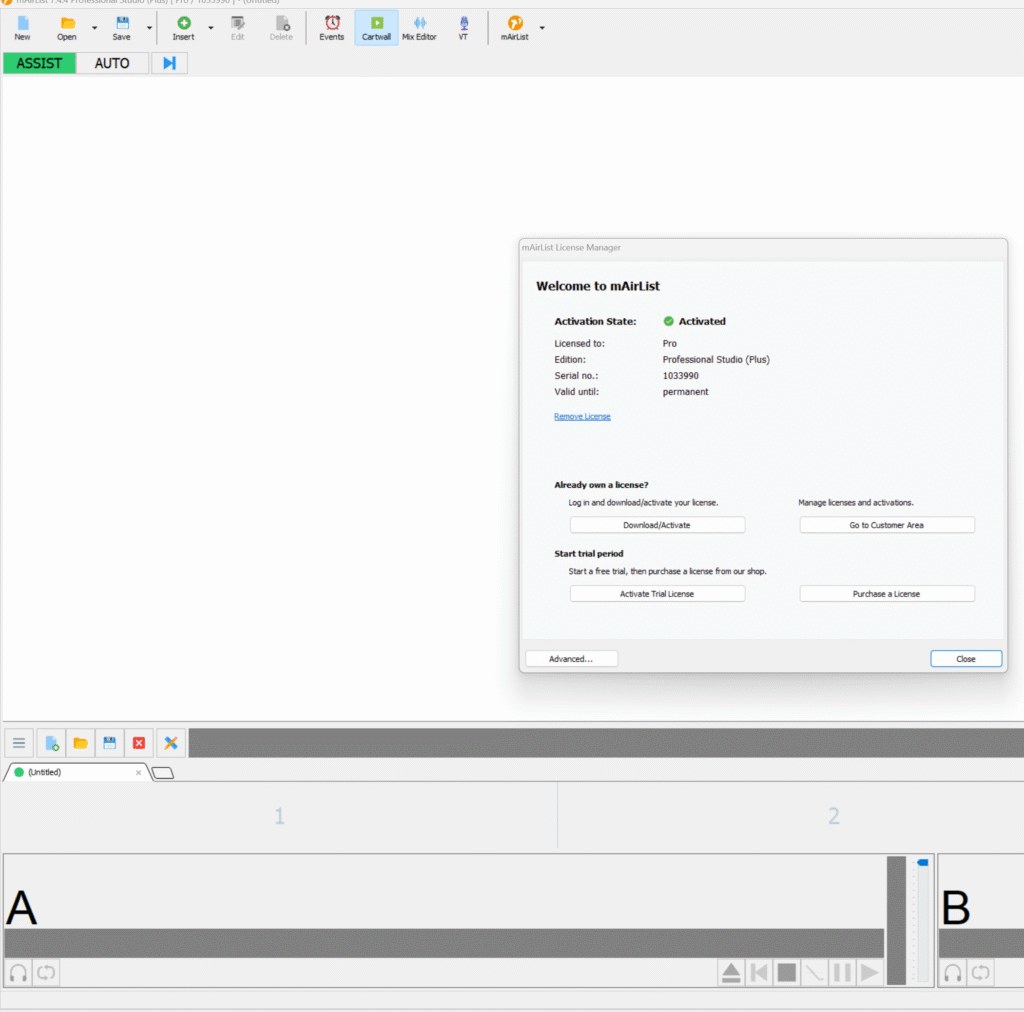Click Player A volume slider handle

tap(922, 862)
